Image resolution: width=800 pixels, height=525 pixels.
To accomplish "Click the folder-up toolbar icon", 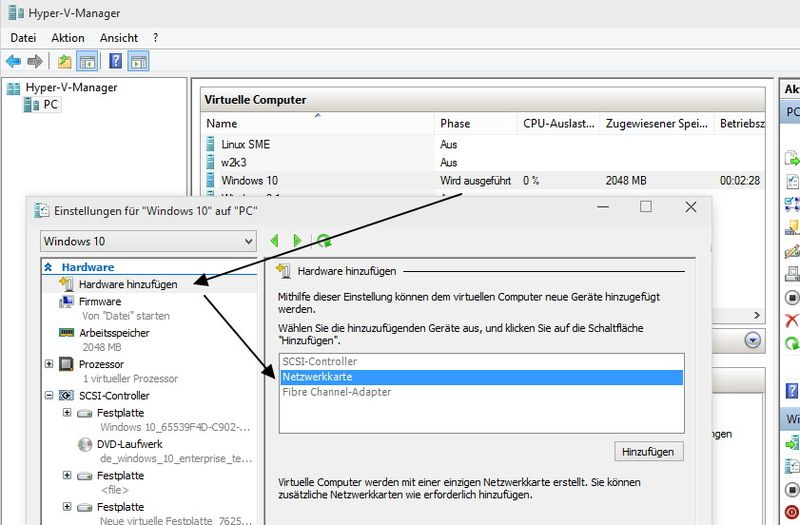I will 64,62.
